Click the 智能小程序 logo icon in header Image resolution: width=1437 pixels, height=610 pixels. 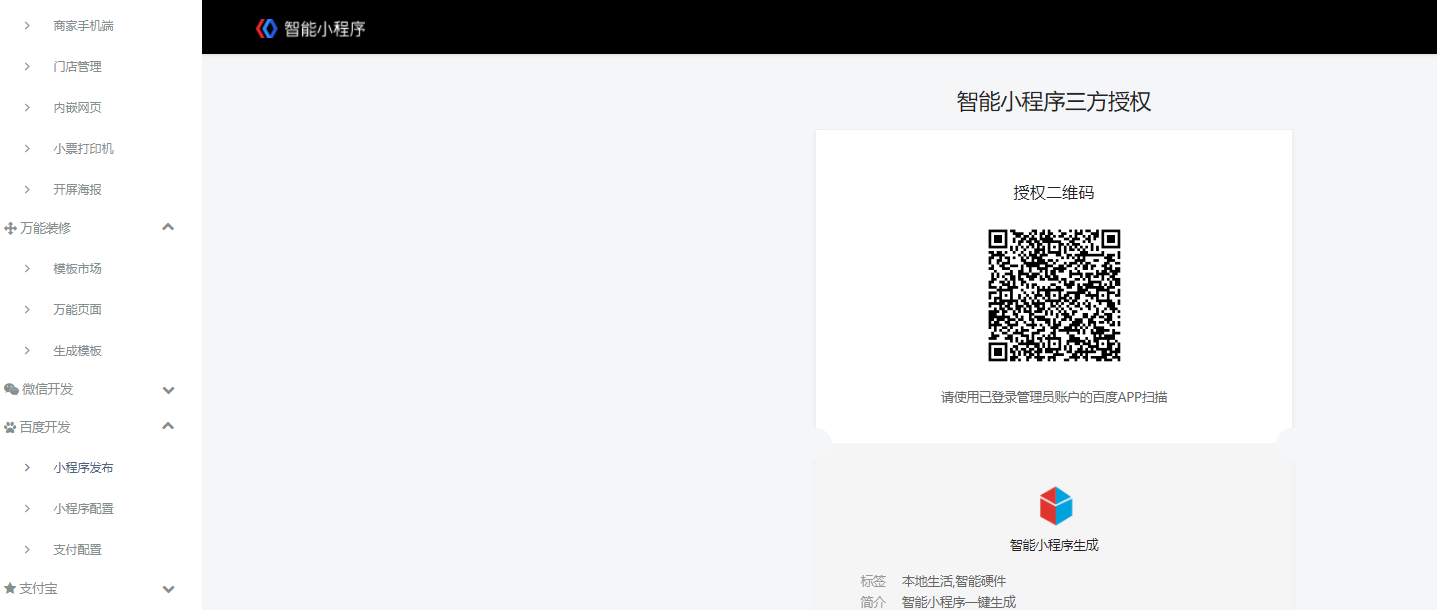tap(266, 29)
